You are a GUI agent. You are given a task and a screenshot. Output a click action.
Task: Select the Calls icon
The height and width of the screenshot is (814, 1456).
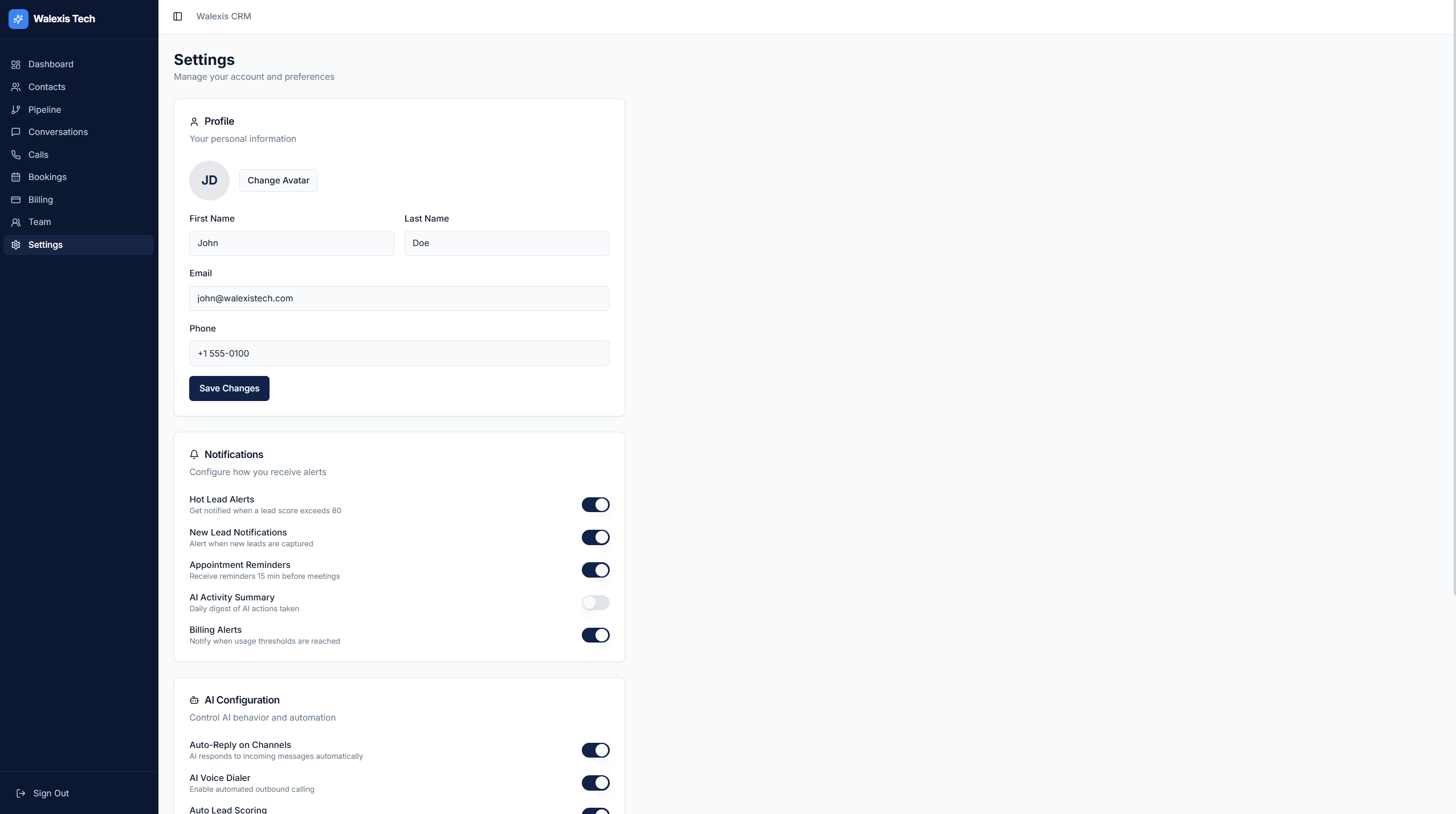15,154
